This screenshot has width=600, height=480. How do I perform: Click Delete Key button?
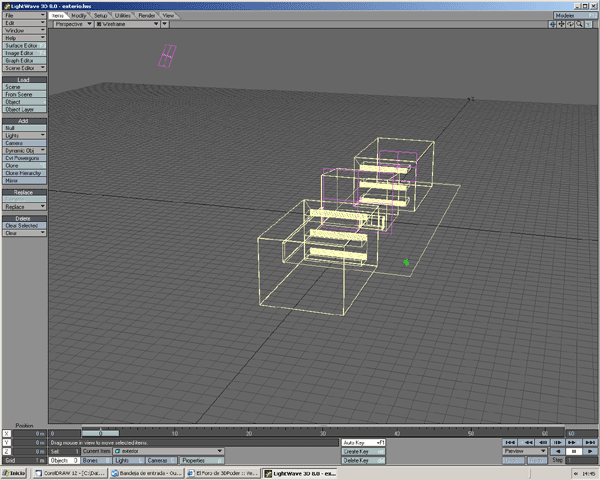coord(364,460)
